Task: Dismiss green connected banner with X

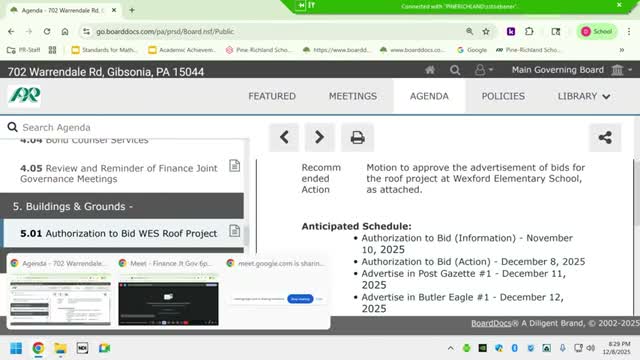Action: point(619,5)
